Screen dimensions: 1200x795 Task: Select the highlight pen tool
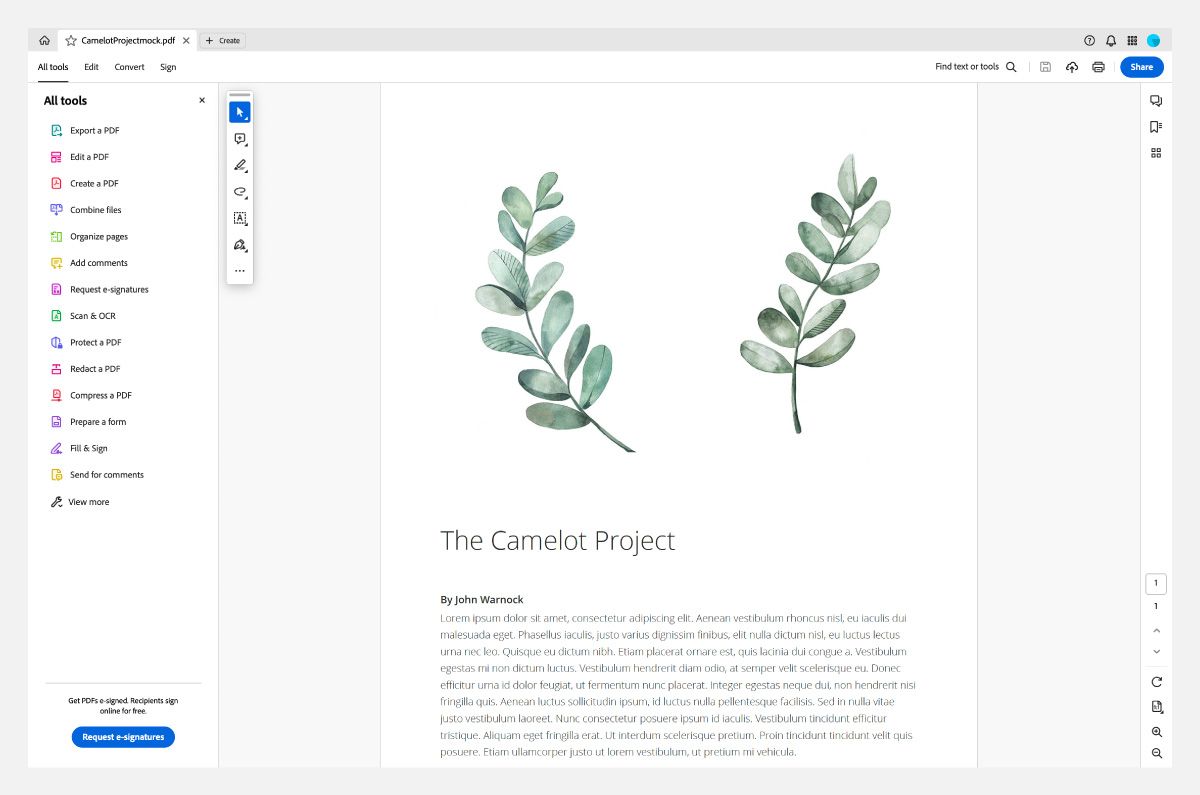click(x=239, y=166)
